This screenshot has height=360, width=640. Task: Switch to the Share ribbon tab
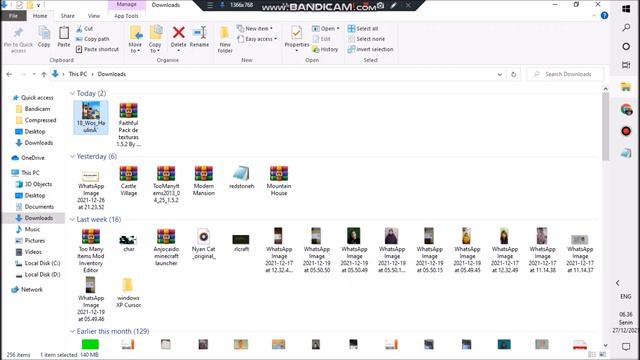point(68,16)
